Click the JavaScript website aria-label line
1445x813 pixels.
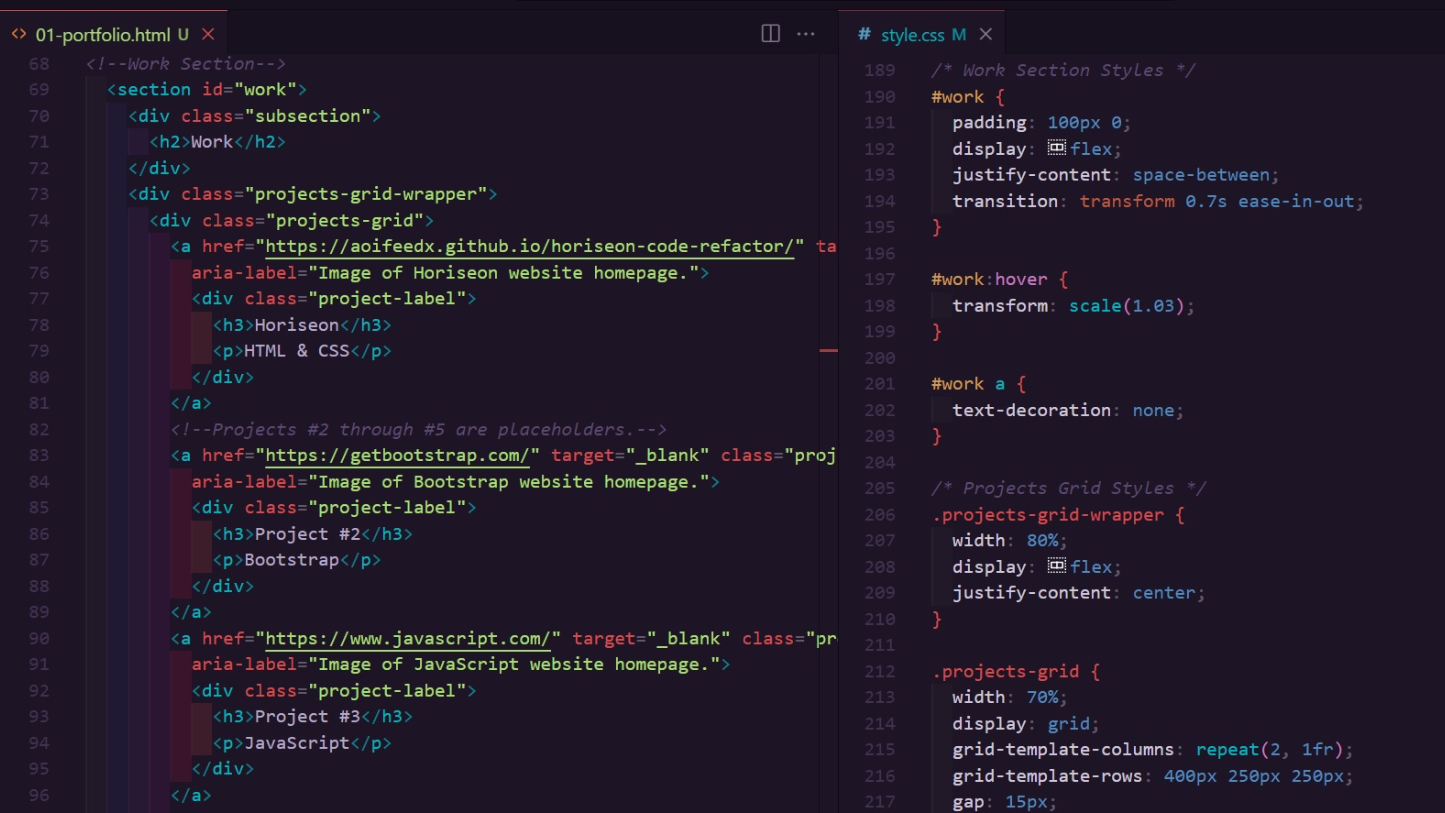(461, 664)
